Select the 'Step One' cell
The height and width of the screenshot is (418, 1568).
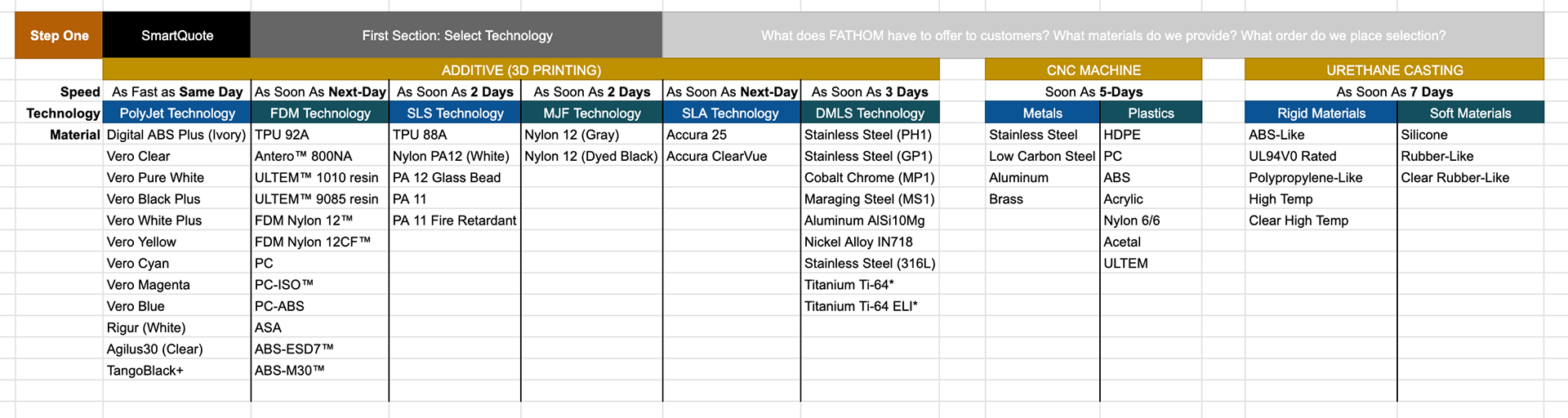click(59, 35)
